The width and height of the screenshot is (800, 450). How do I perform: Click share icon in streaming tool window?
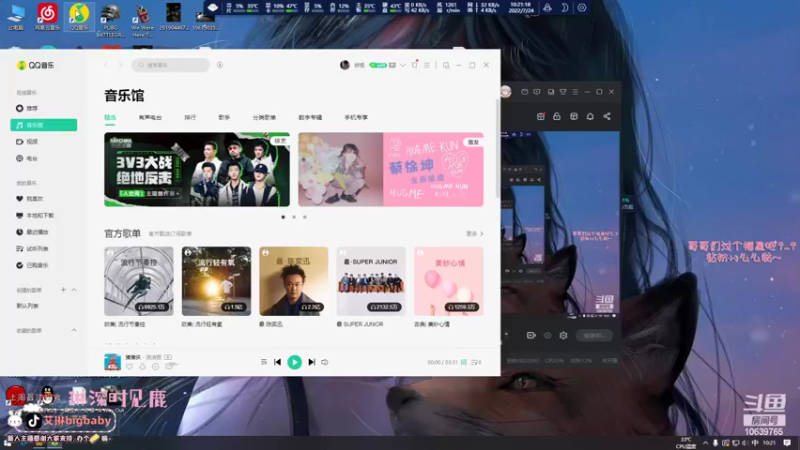(607, 116)
